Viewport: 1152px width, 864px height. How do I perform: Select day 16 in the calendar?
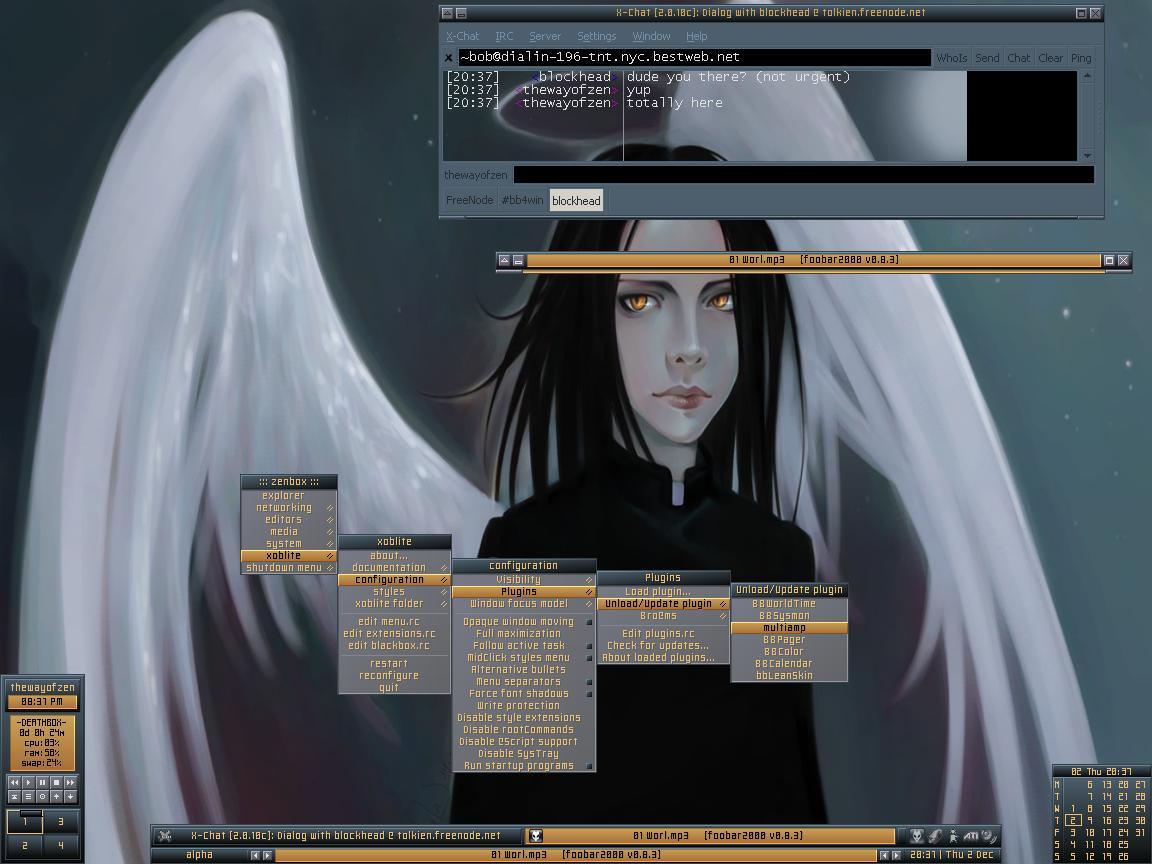[x=1106, y=821]
